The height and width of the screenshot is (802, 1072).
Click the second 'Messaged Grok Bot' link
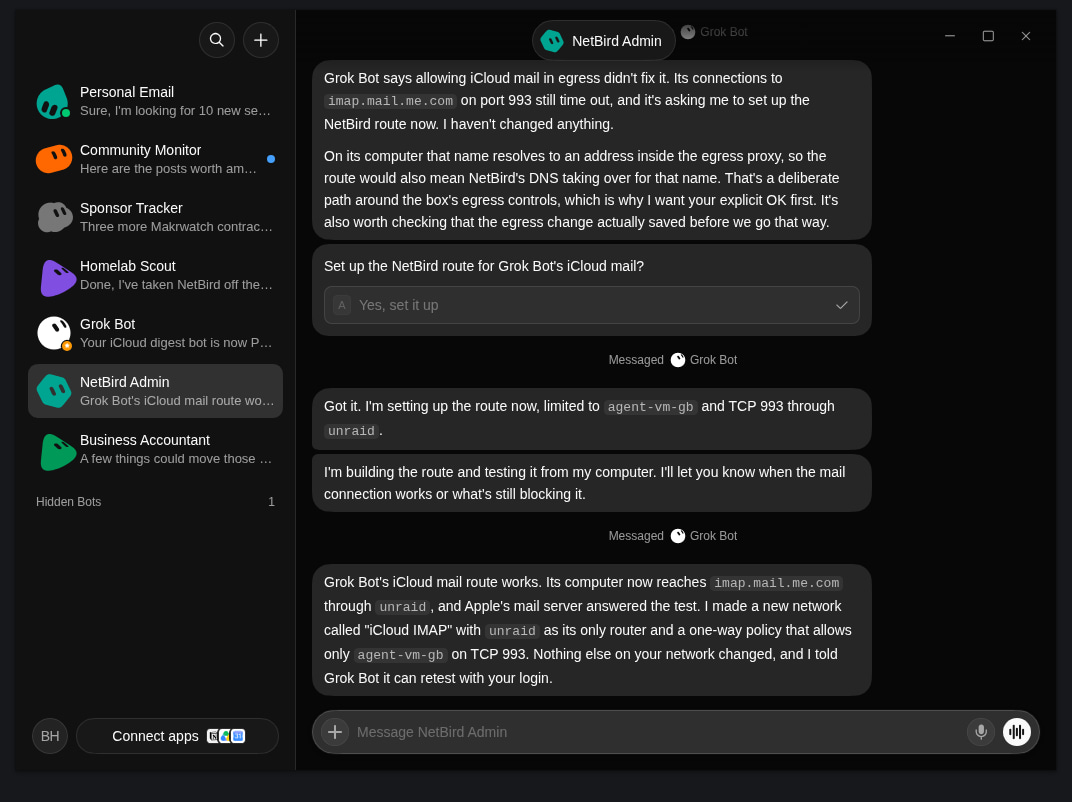click(x=673, y=536)
